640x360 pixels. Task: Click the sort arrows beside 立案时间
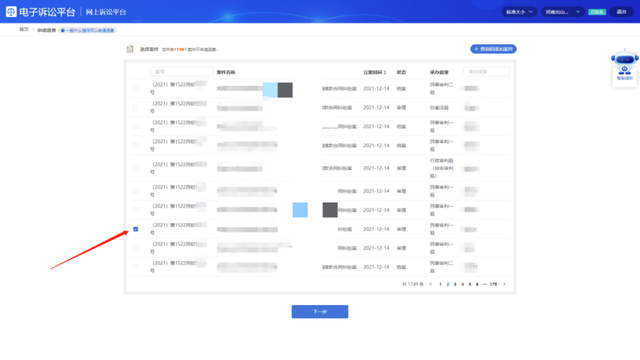point(385,72)
